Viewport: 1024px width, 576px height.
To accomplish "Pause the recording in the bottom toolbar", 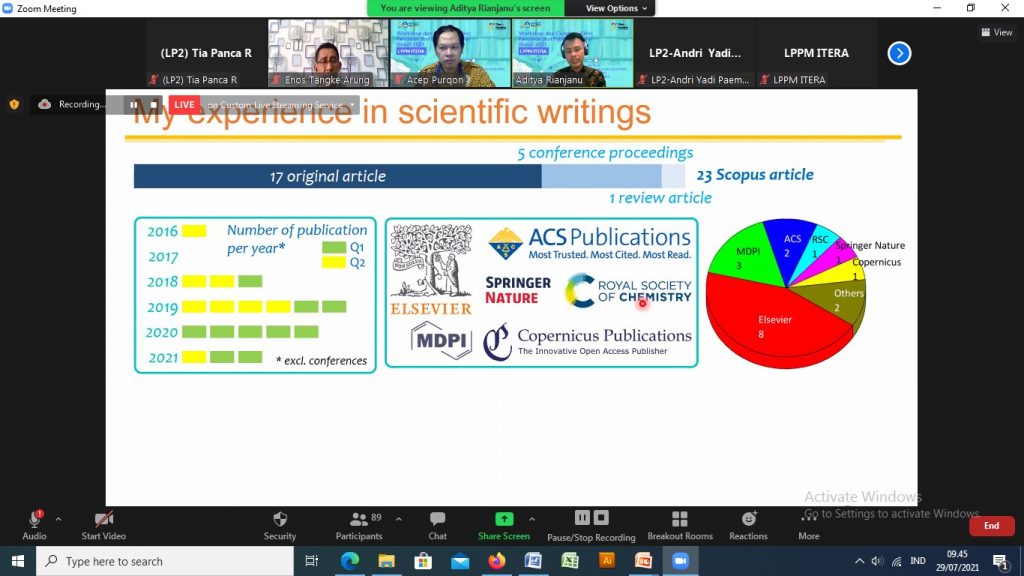I will (582, 518).
